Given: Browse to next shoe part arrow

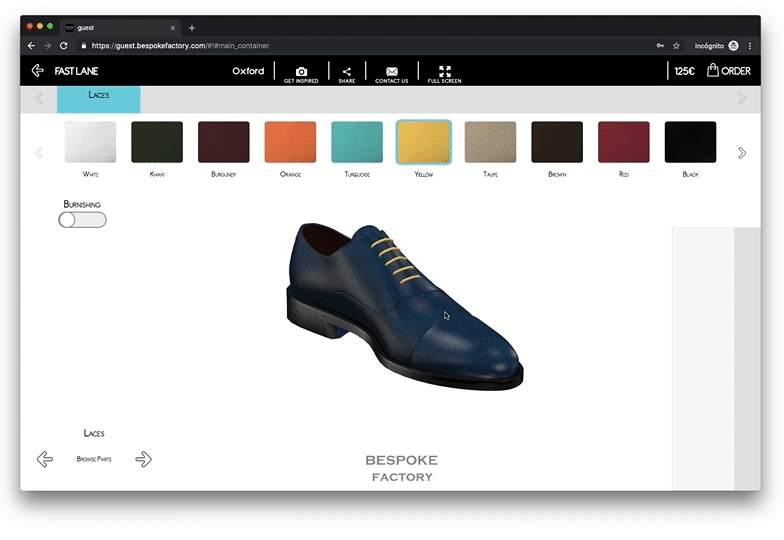Looking at the screenshot, I should coord(143,459).
